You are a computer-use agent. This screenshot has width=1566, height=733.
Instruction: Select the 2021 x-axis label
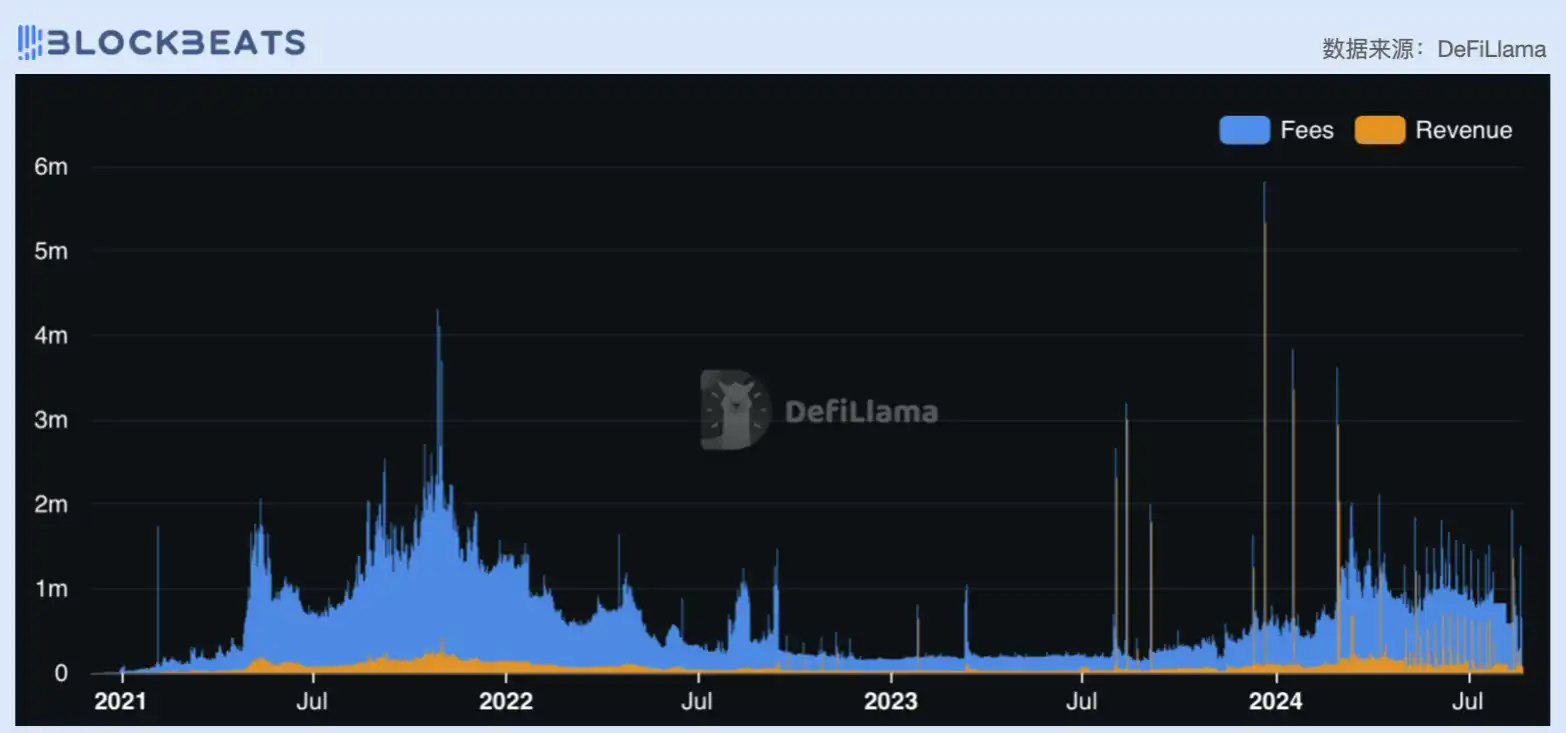[x=120, y=701]
